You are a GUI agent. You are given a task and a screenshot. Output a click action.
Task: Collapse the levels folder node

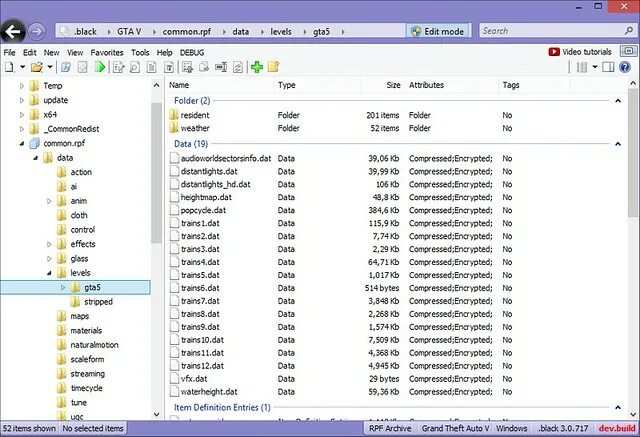(x=49, y=273)
